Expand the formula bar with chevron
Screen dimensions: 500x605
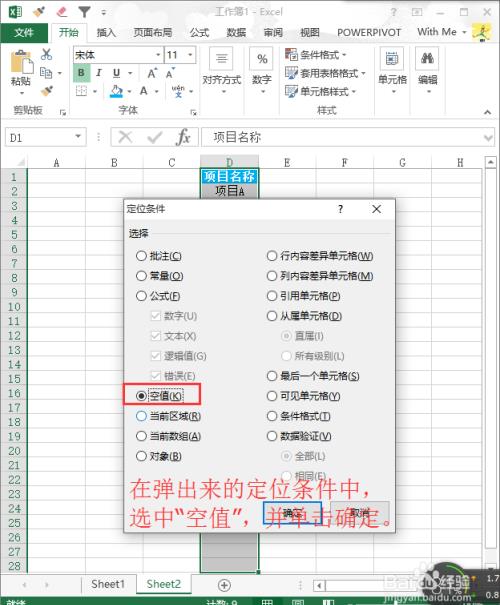[x=488, y=137]
